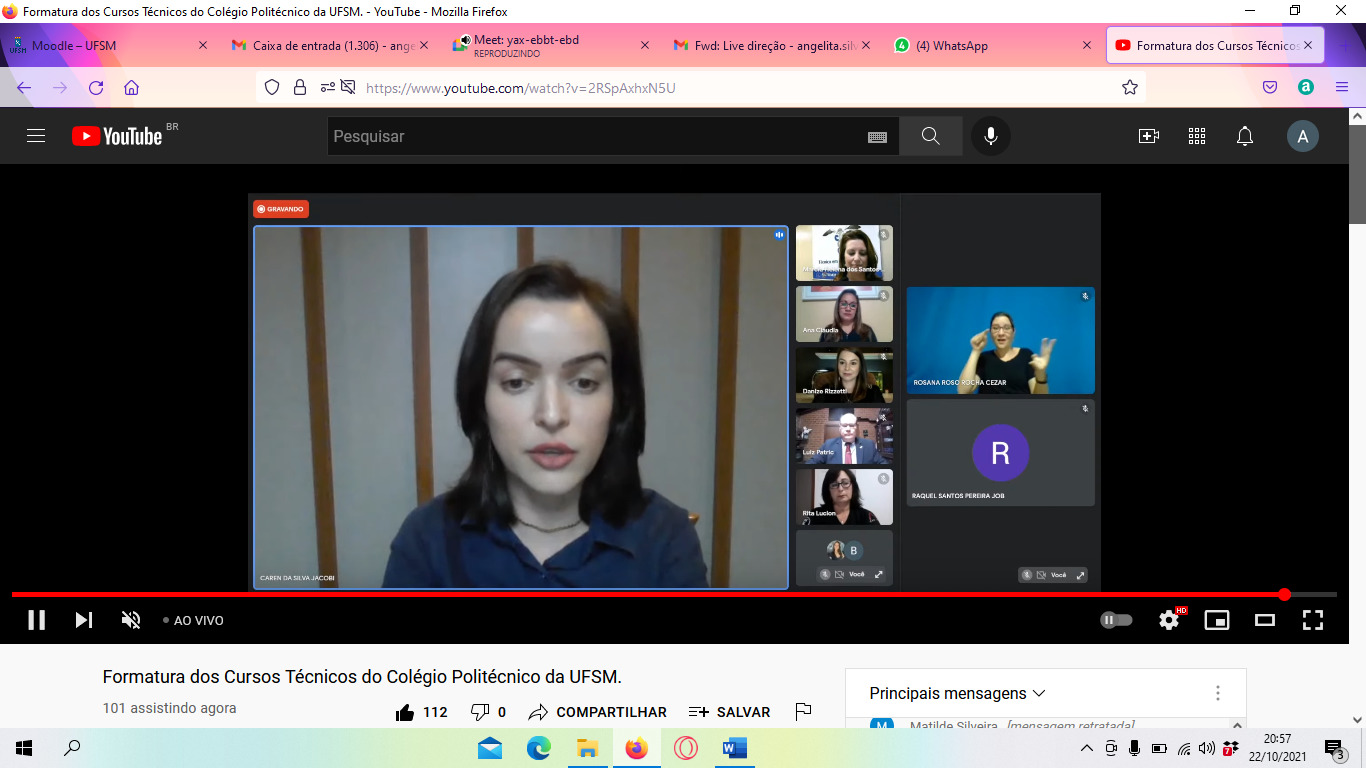Screen dimensions: 1366x768
Task: Open the Firefox application menu
Action: [1342, 87]
